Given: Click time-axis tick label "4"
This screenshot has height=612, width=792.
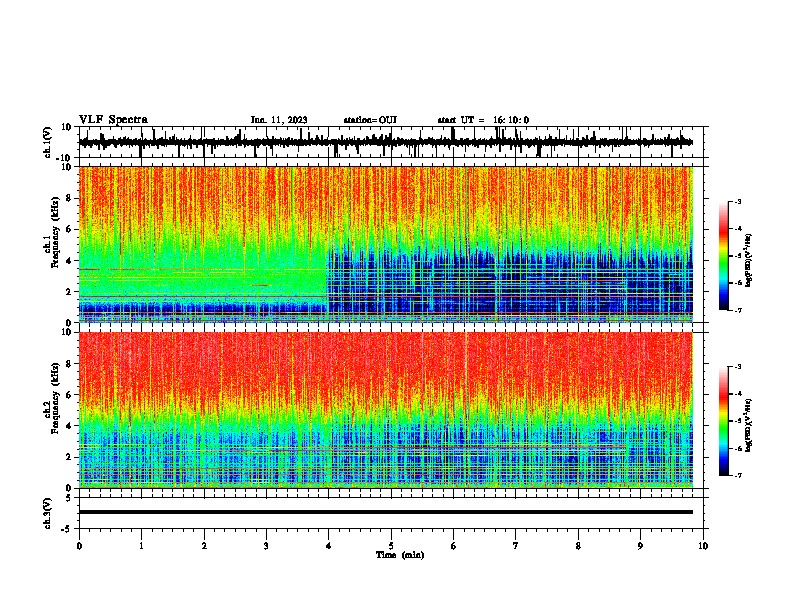Looking at the screenshot, I should (329, 546).
